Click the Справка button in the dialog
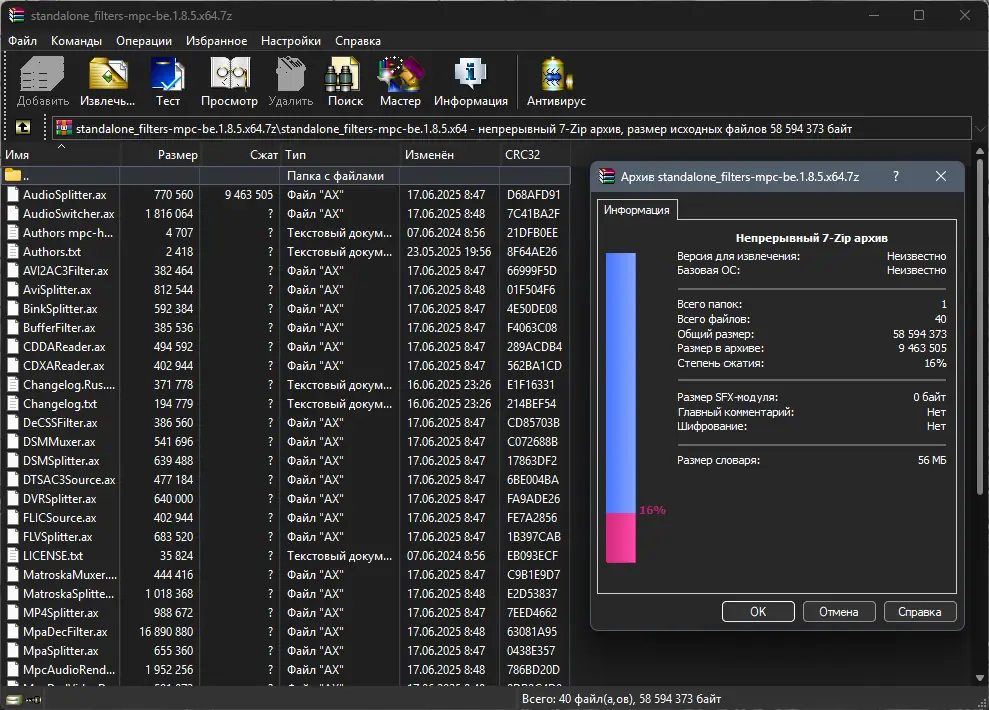This screenshot has height=710, width=989. [919, 612]
